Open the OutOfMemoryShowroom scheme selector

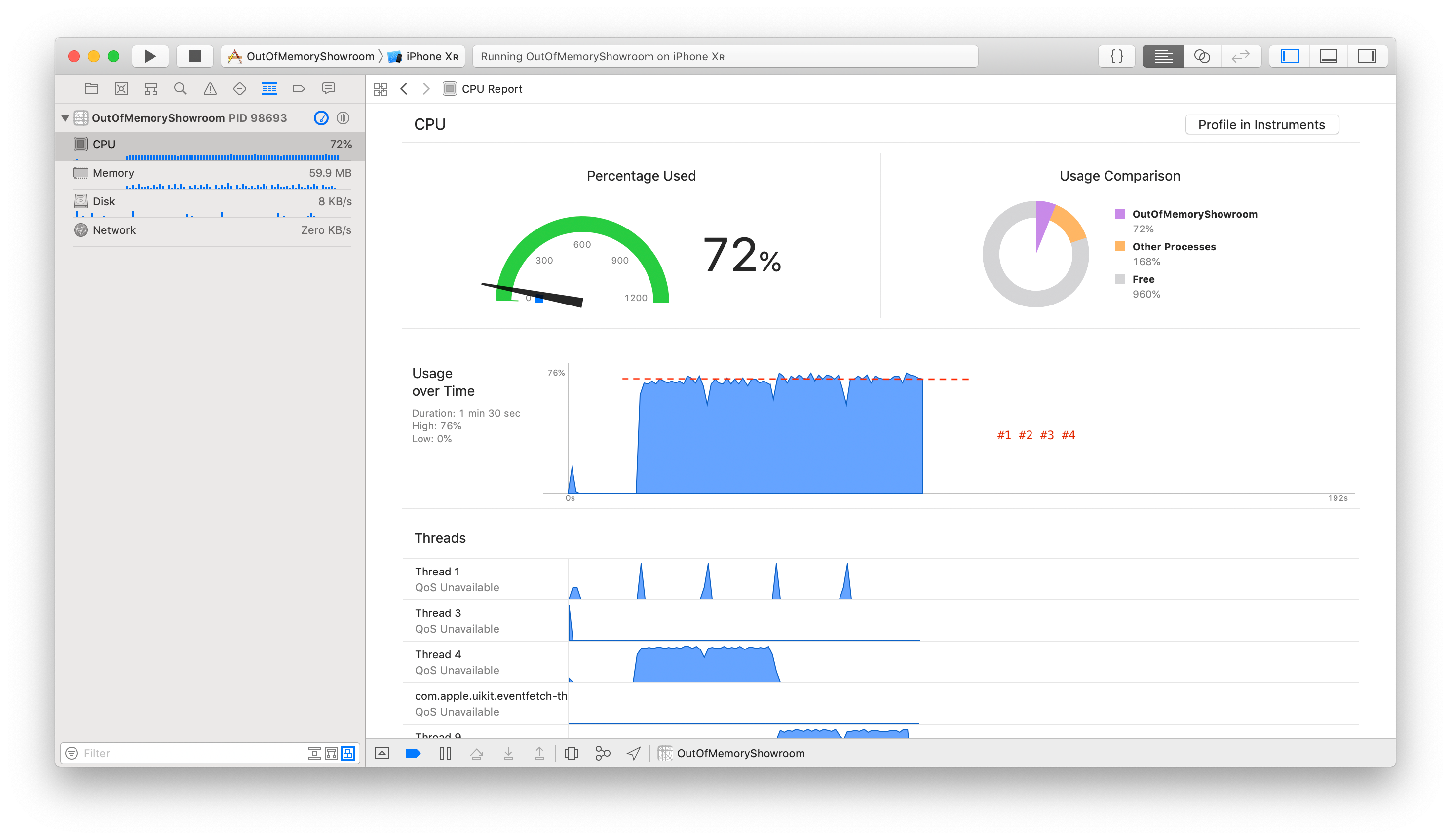pos(302,56)
